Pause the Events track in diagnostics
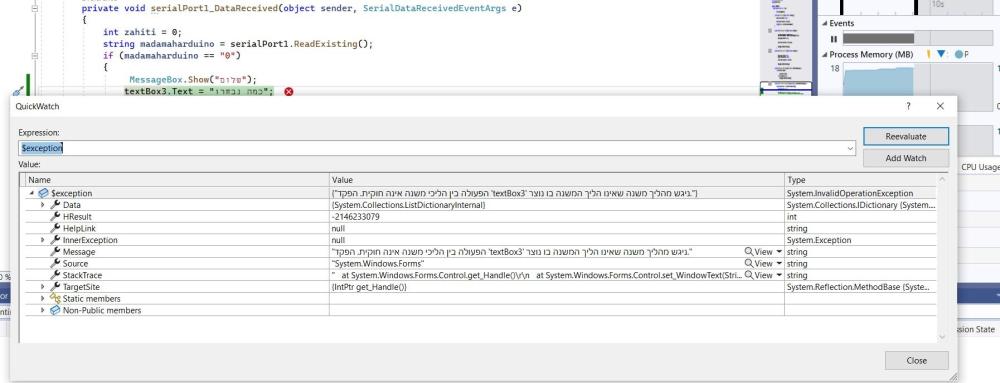This screenshot has height=383, width=1000. point(834,39)
